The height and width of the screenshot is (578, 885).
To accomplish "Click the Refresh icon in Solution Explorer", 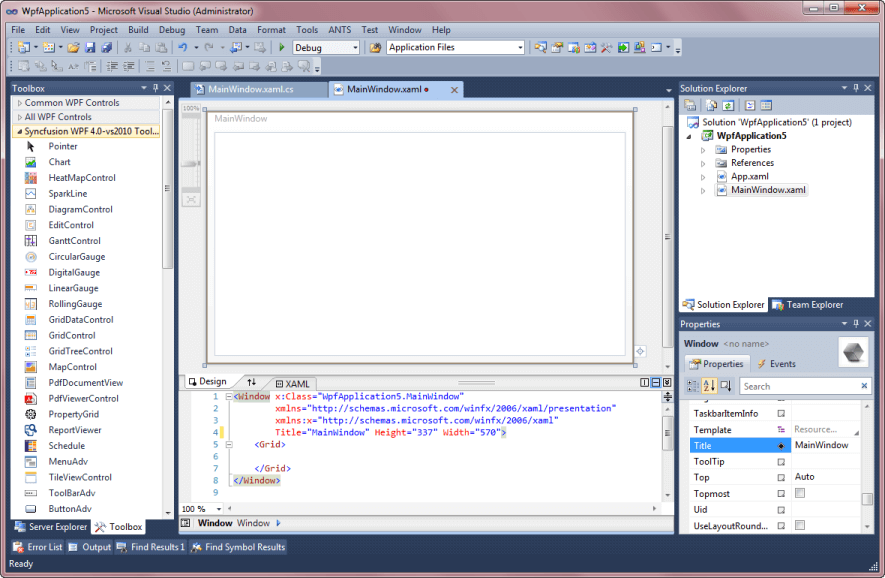I will coord(728,106).
